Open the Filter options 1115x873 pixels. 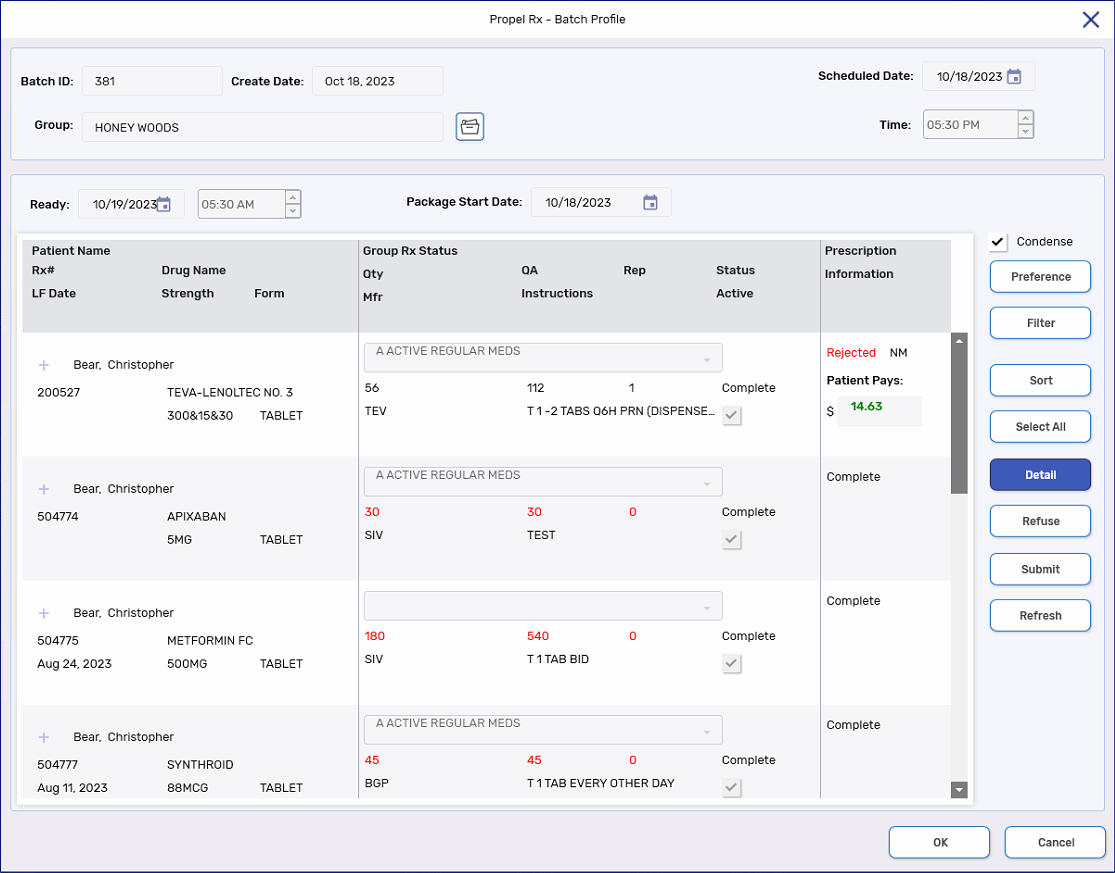click(1040, 323)
